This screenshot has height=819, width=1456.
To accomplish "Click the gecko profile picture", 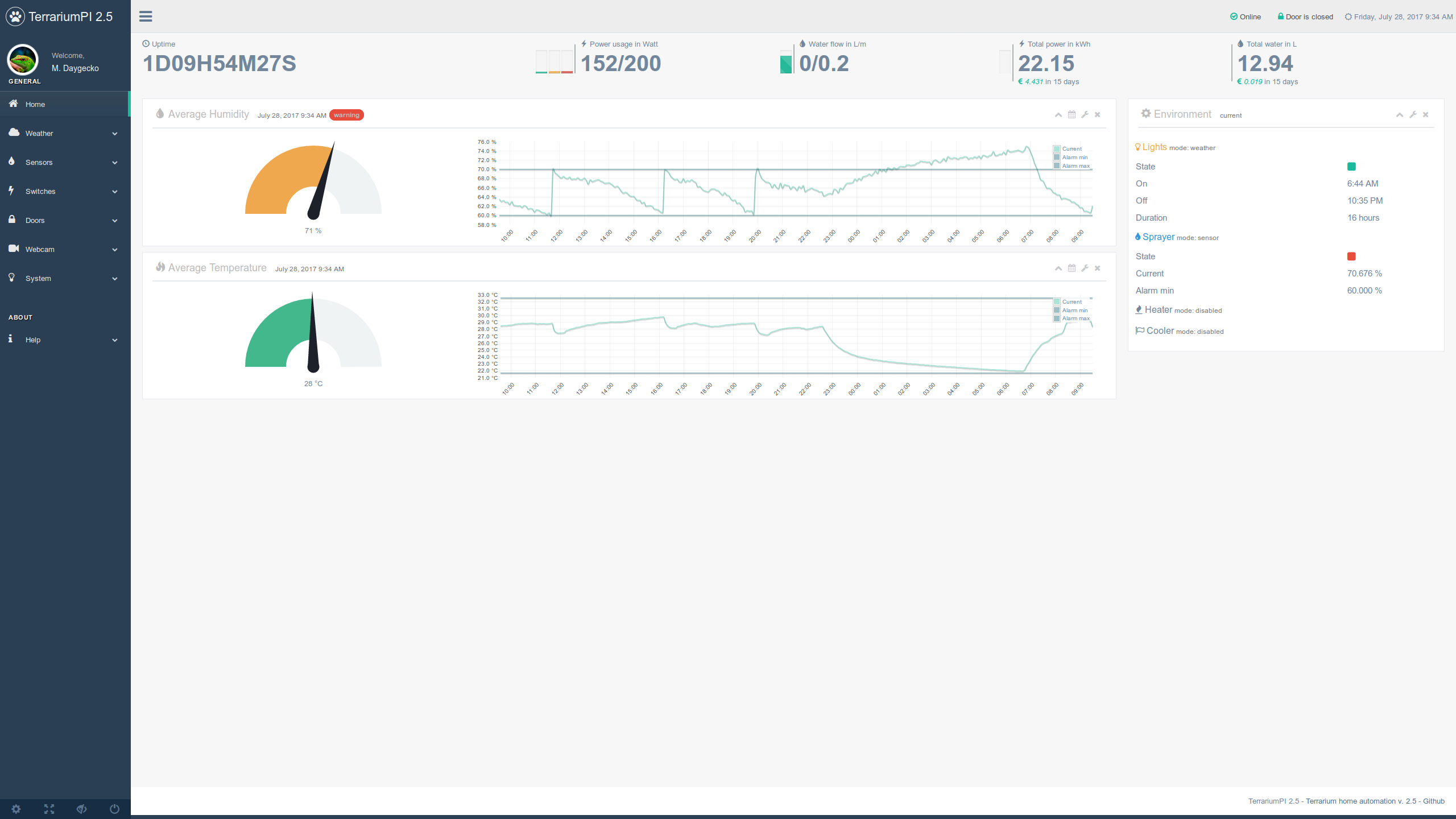I will 23,60.
